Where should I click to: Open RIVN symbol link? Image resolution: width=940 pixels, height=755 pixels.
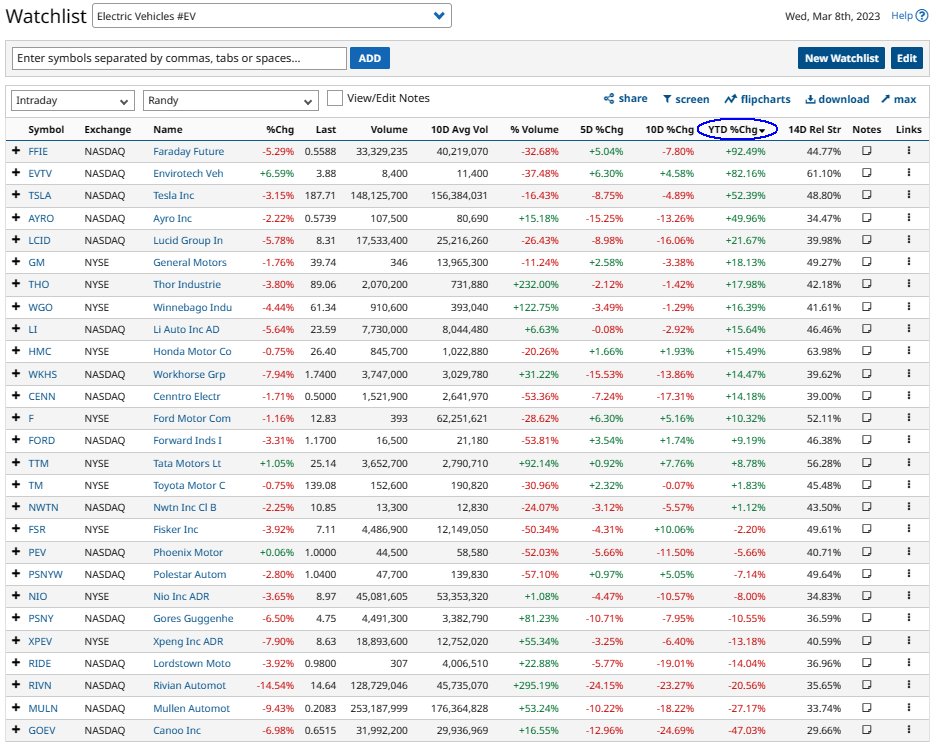40,685
